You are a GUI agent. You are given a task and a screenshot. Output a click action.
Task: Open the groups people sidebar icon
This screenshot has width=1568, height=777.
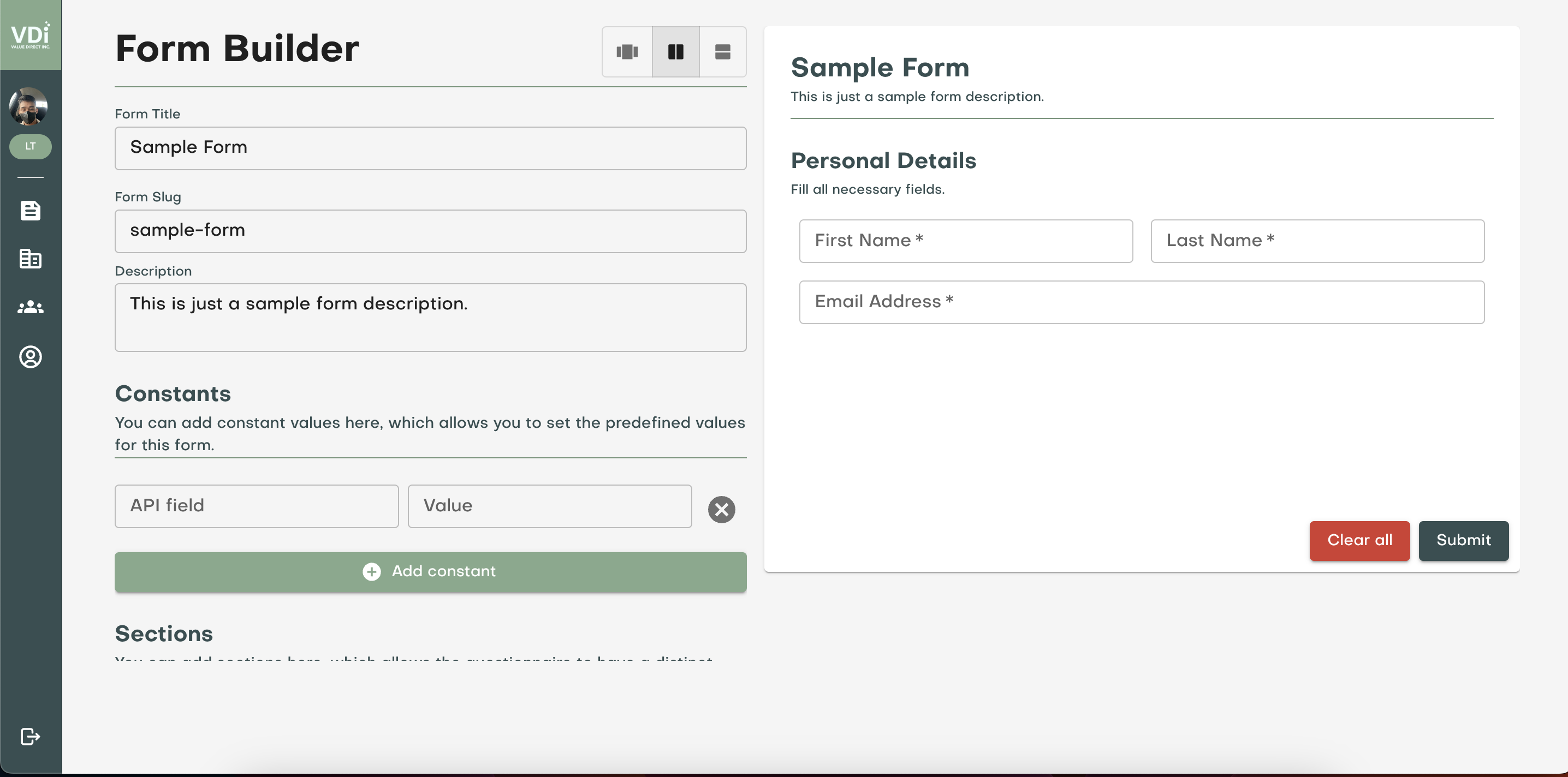(x=31, y=308)
